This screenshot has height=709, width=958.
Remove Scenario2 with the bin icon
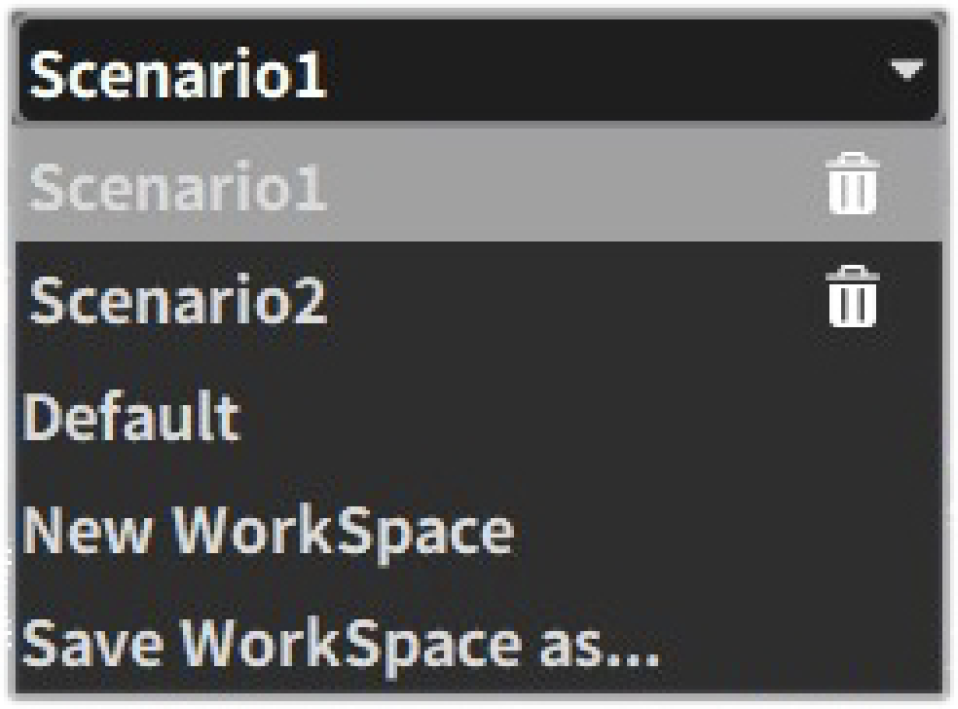point(852,298)
